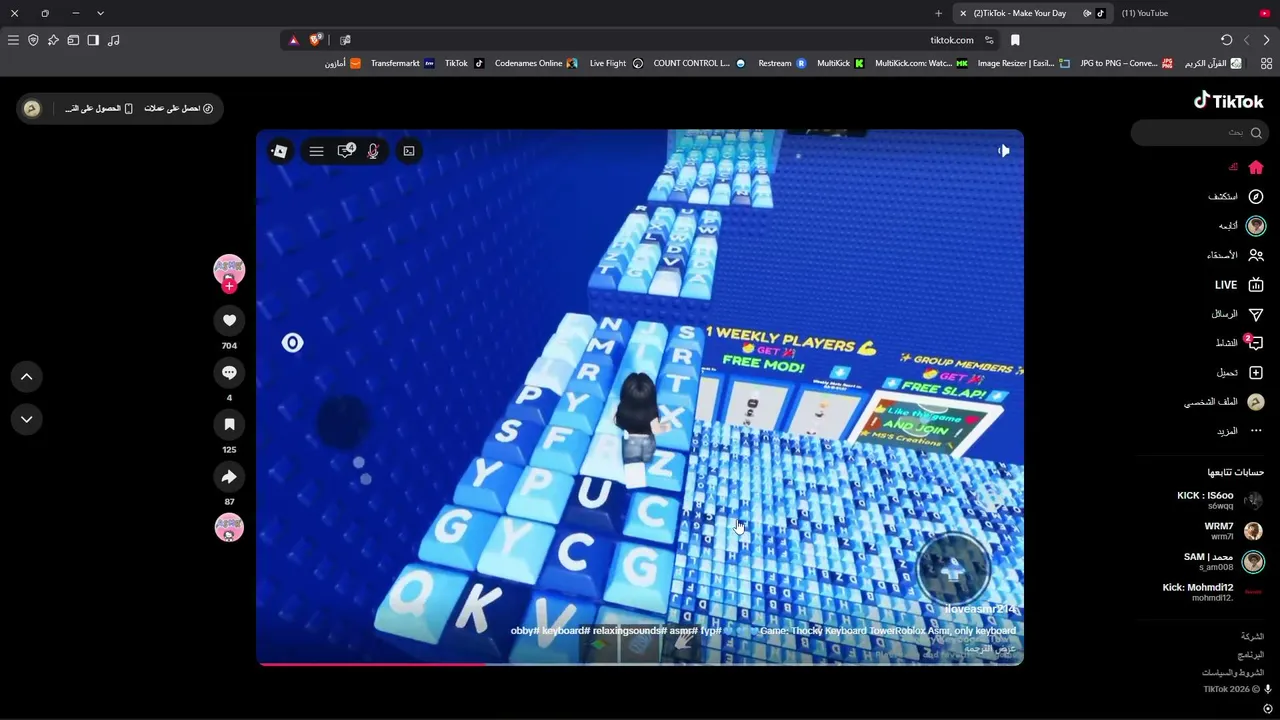Screen dimensions: 1280x720
Task: Seek on the video progress bar
Action: 640,663
